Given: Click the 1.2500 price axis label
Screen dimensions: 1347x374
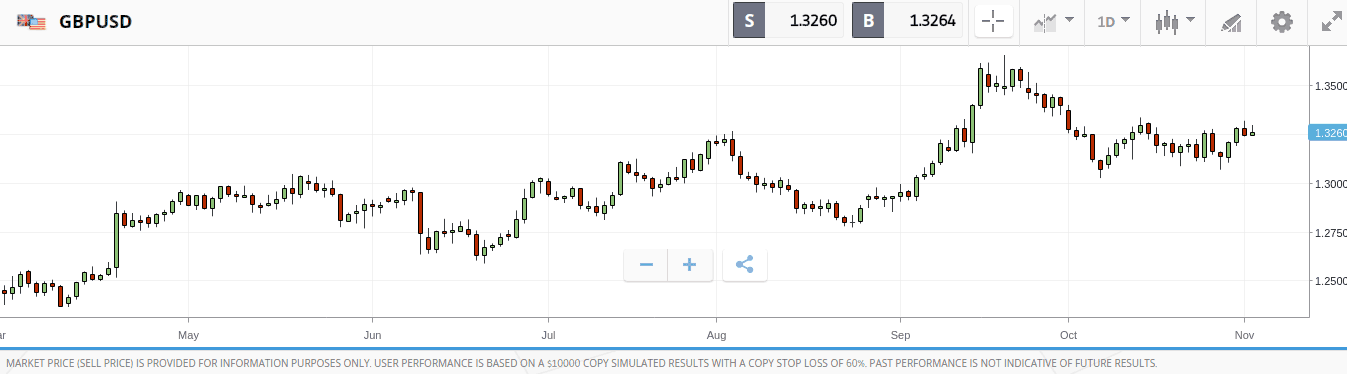Looking at the screenshot, I should (1330, 282).
